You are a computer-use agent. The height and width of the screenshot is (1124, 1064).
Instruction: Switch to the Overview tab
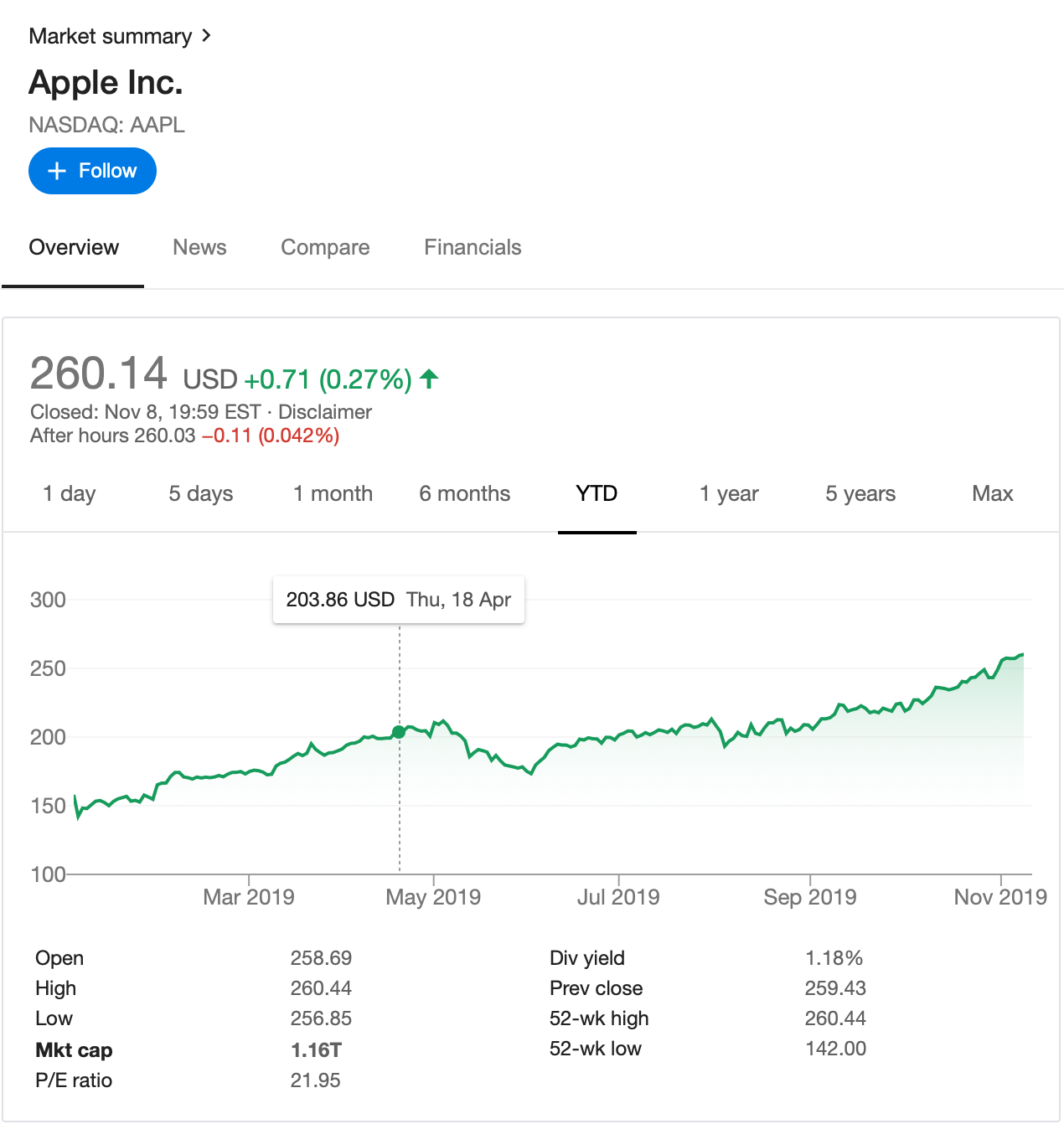point(74,247)
